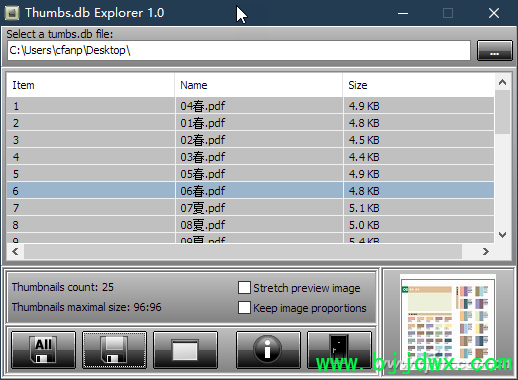Image resolution: width=518 pixels, height=380 pixels.
Task: Click the exit door icon button
Action: pyautogui.click(x=339, y=350)
